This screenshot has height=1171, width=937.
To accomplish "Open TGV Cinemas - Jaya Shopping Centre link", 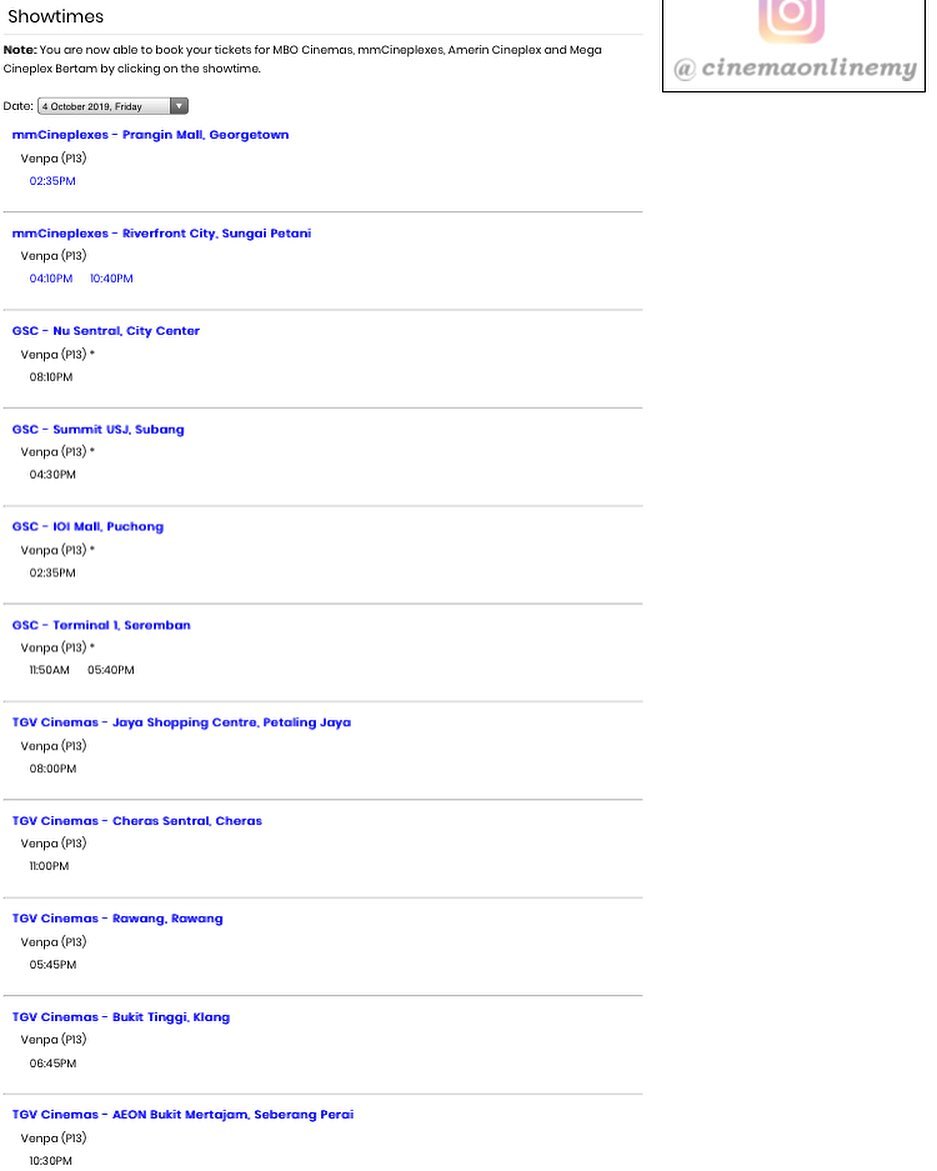I will point(181,722).
